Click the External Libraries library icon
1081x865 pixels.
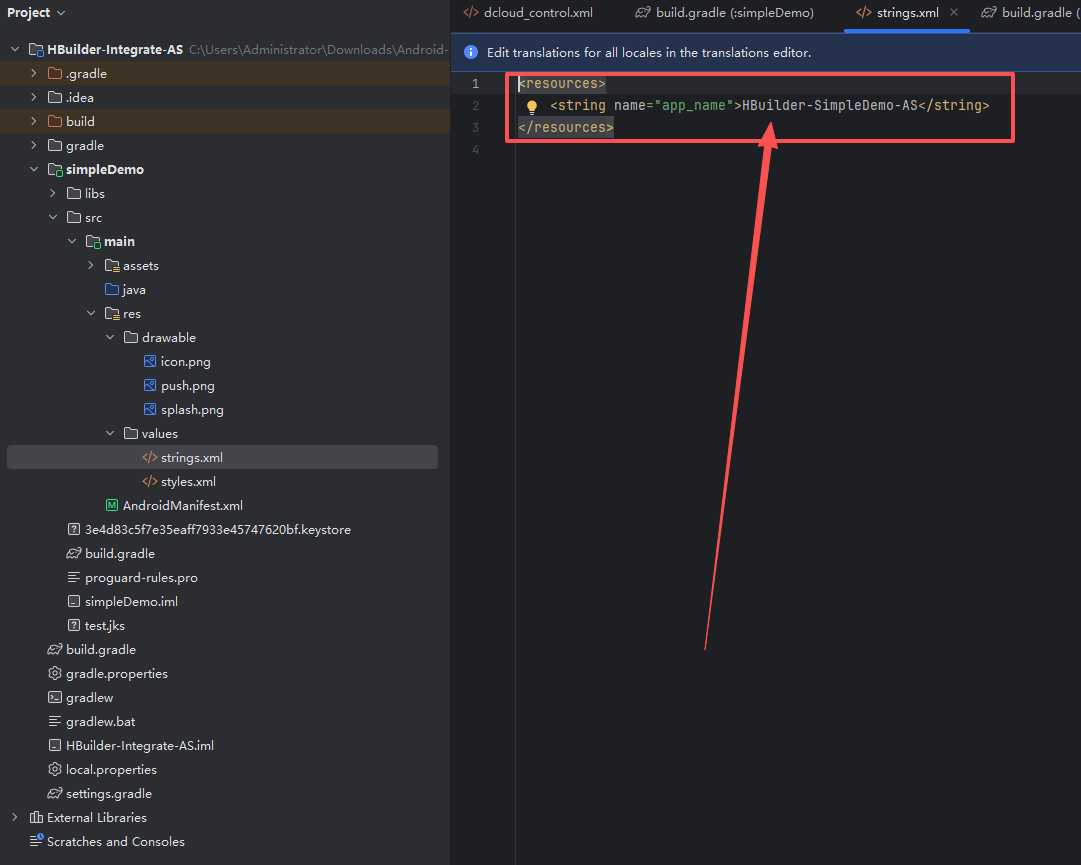[x=36, y=817]
